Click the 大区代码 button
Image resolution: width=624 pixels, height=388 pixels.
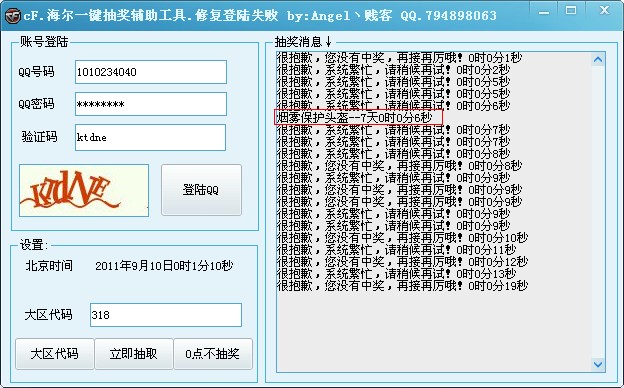pyautogui.click(x=55, y=354)
